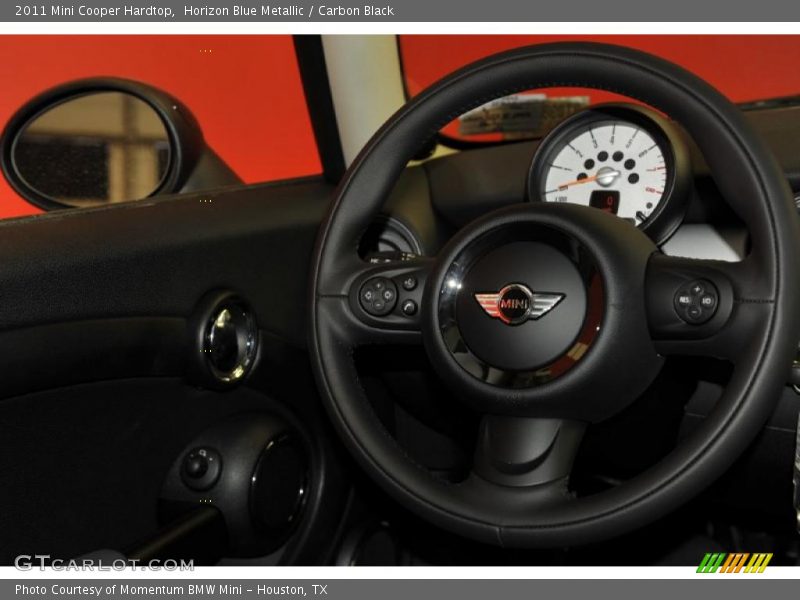Toggle the left-arrow track button on the left spoke
The height and width of the screenshot is (600, 800).
pos(368,294)
